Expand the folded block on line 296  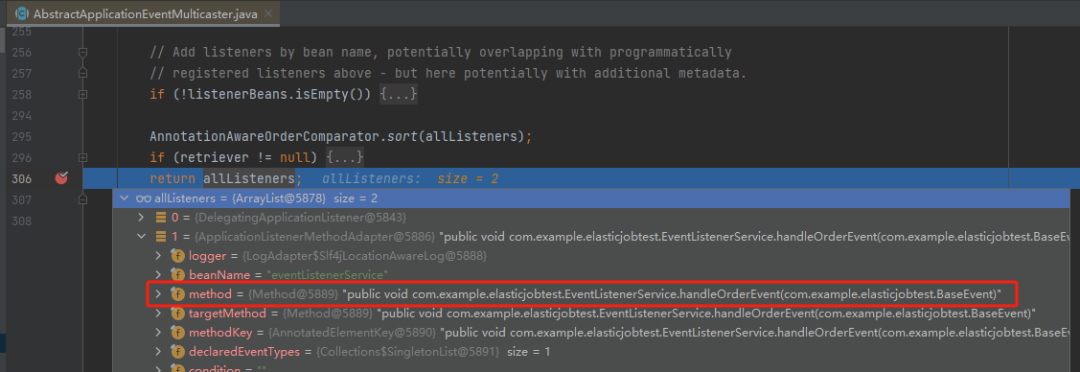click(345, 157)
